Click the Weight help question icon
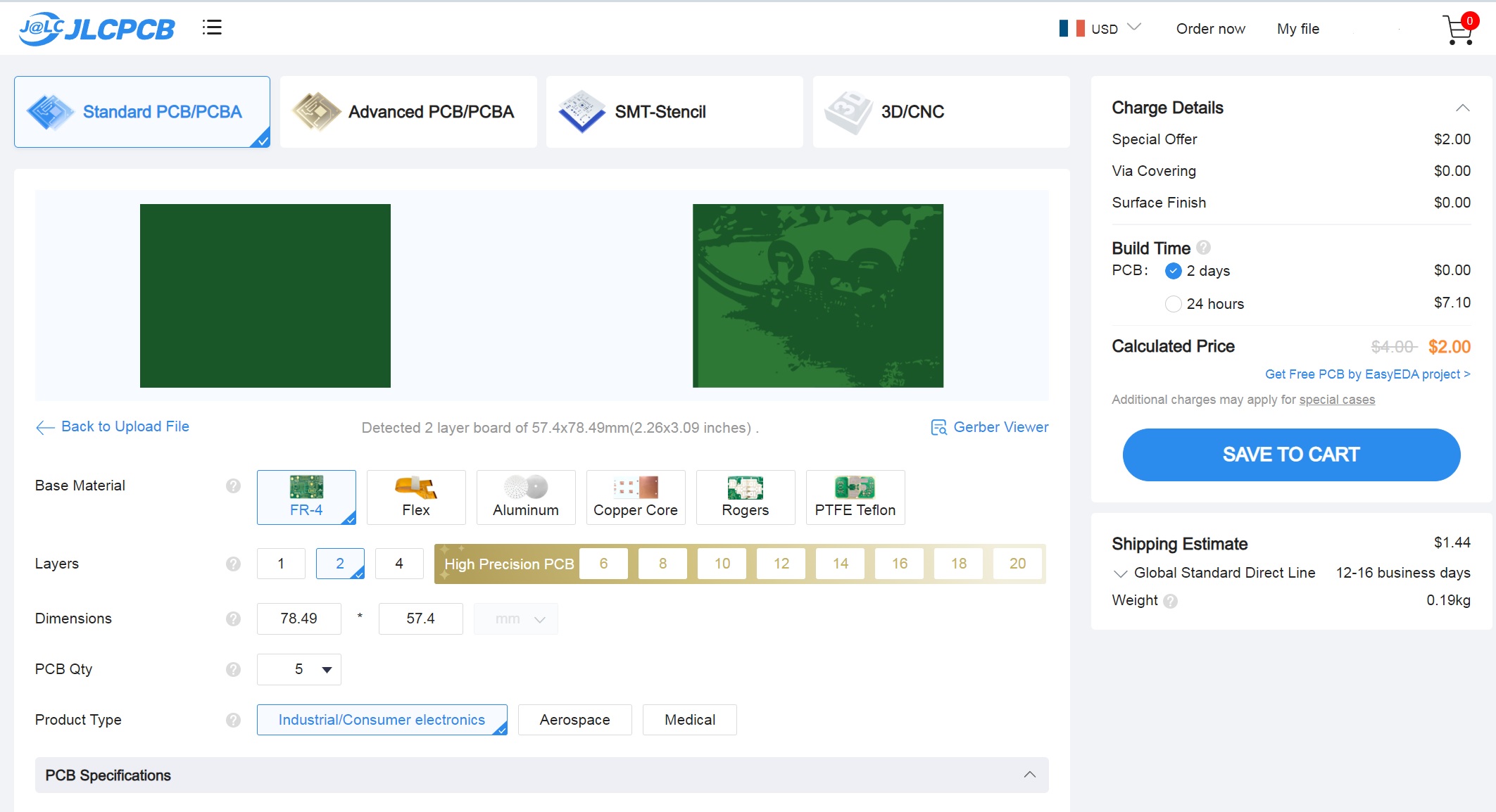Screen dimensions: 1496x812 coord(1170,601)
